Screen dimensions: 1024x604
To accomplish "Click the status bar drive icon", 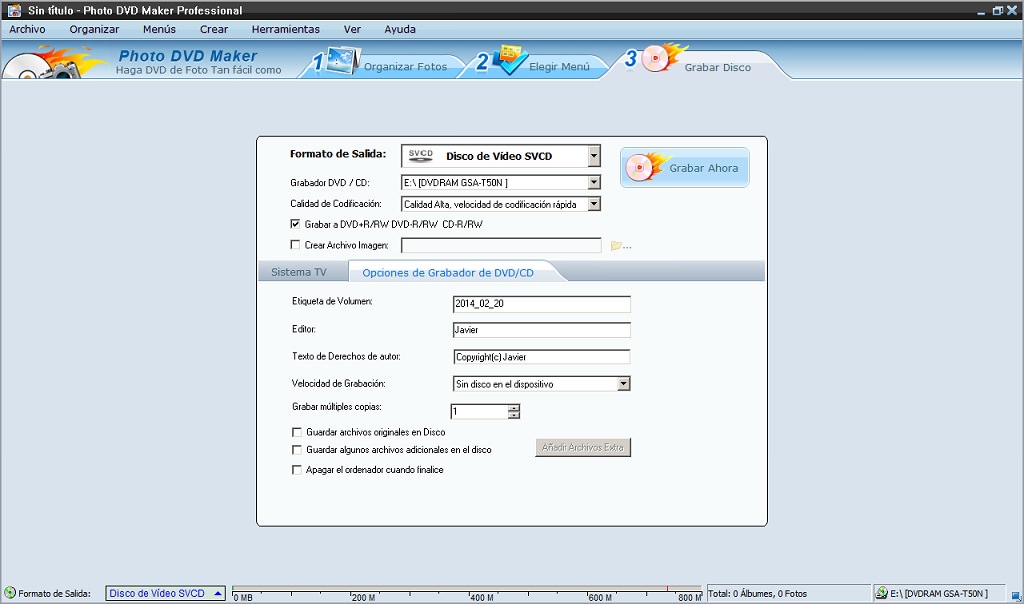I will point(881,593).
